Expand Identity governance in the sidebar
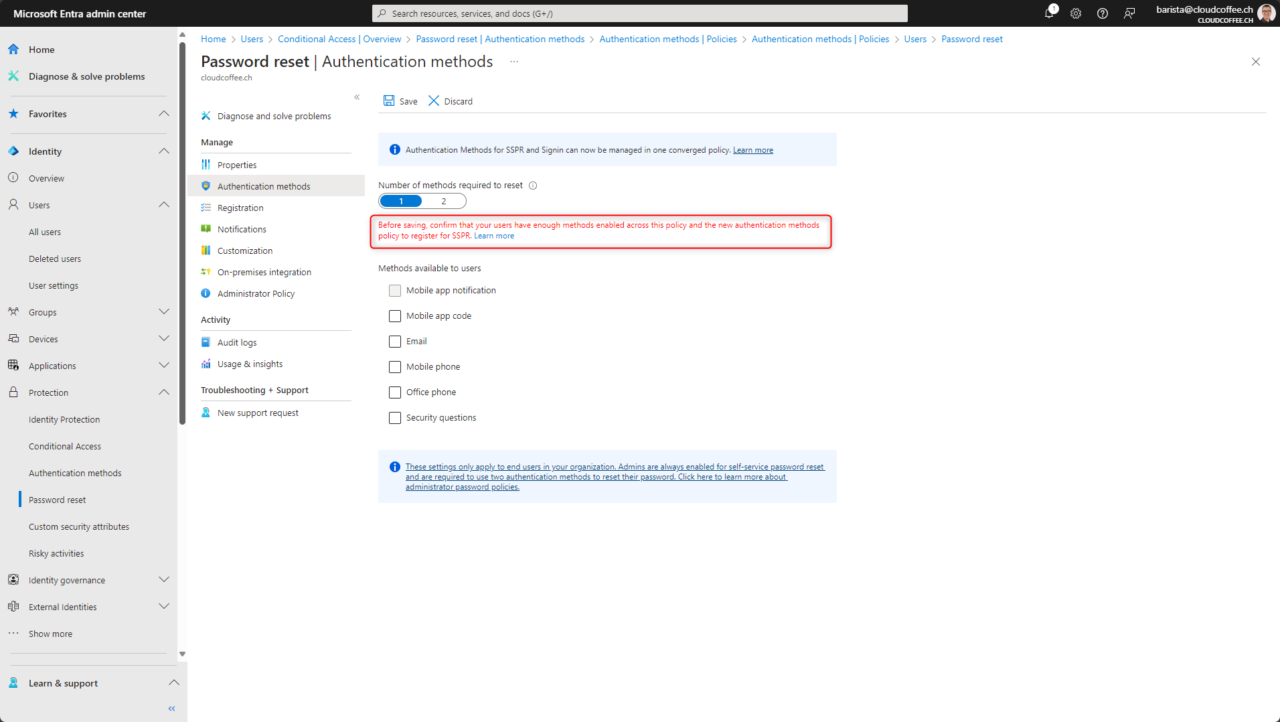 click(163, 579)
